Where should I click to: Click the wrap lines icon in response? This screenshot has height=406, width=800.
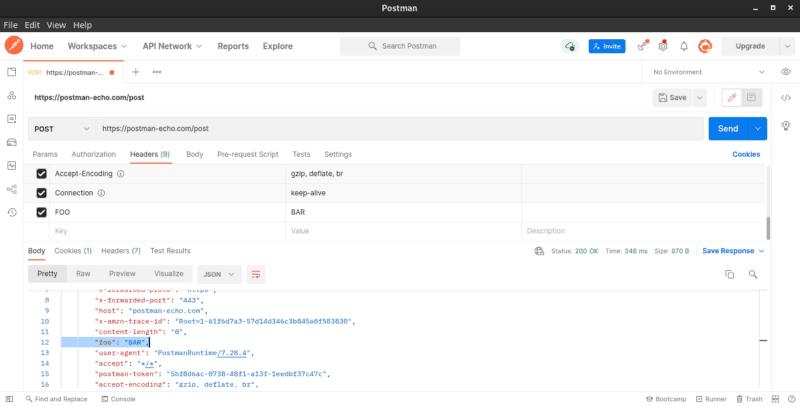coord(256,274)
